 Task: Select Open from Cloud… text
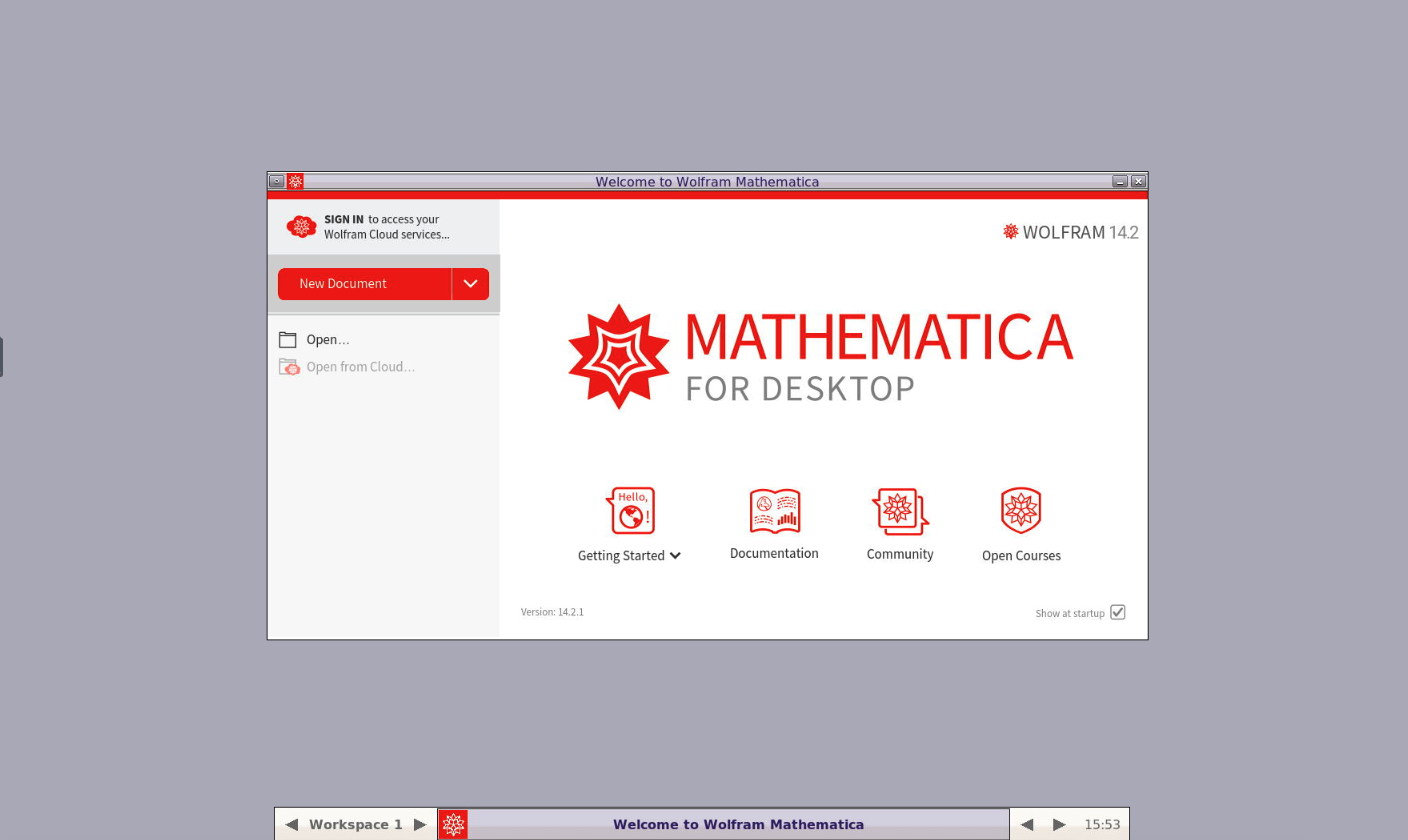[360, 367]
